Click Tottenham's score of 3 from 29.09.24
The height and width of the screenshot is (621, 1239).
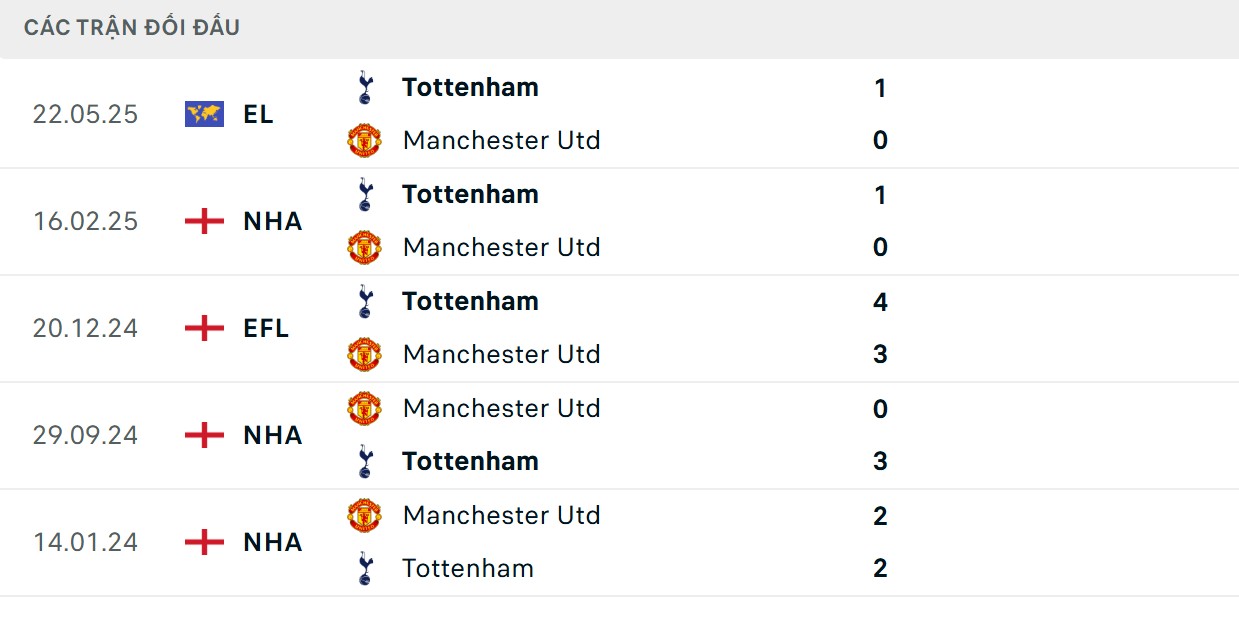(x=879, y=461)
